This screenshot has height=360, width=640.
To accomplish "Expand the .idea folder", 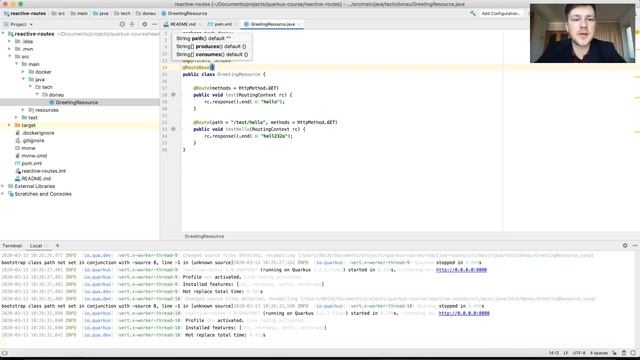I will click(10, 41).
